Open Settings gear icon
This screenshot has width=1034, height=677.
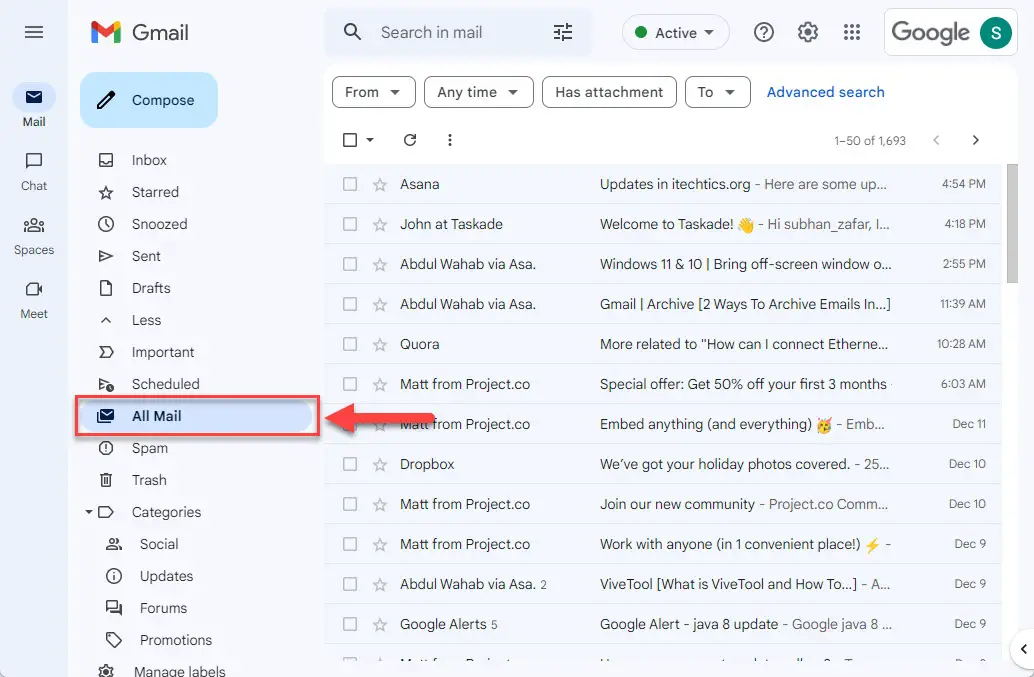(808, 32)
